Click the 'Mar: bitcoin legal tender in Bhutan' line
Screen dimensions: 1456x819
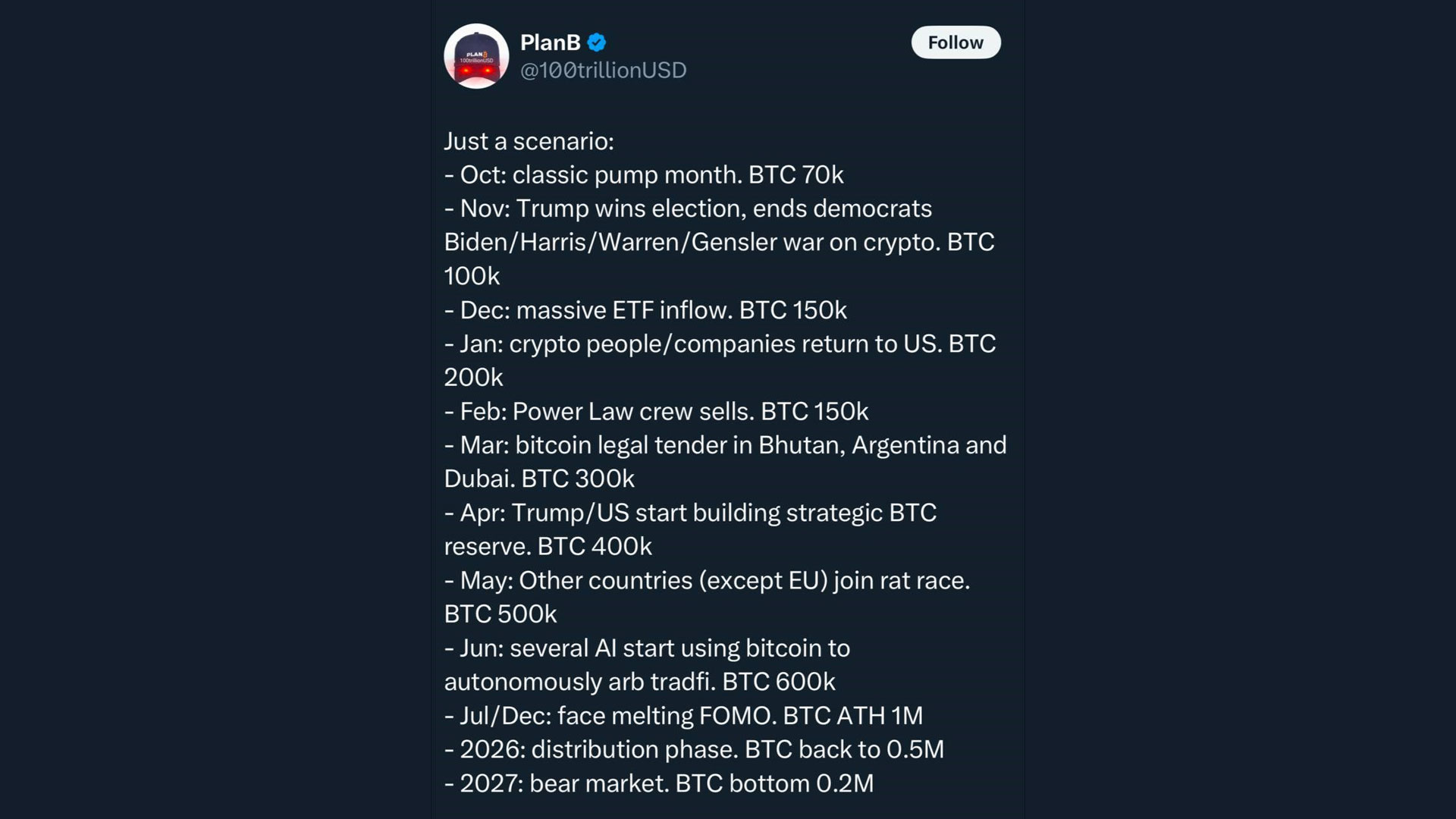[724, 445]
